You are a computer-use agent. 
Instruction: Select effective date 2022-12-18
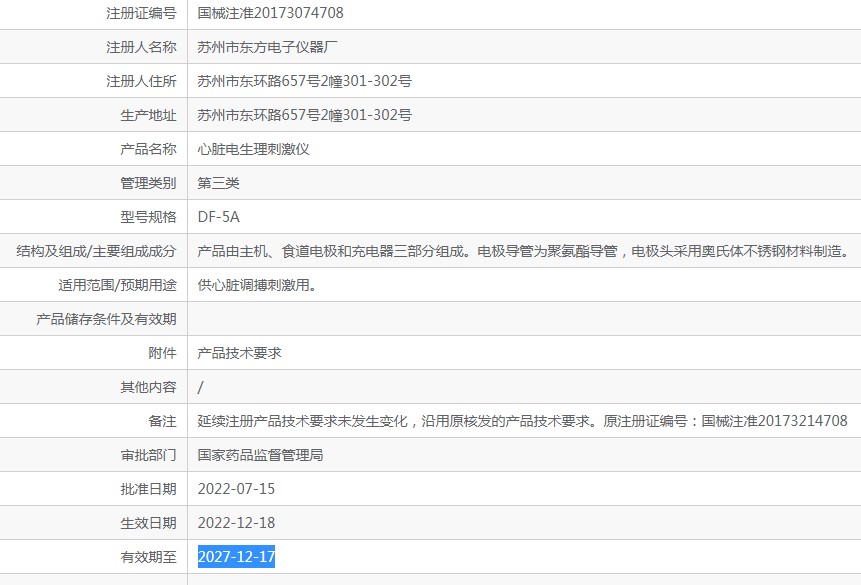[x=236, y=523]
